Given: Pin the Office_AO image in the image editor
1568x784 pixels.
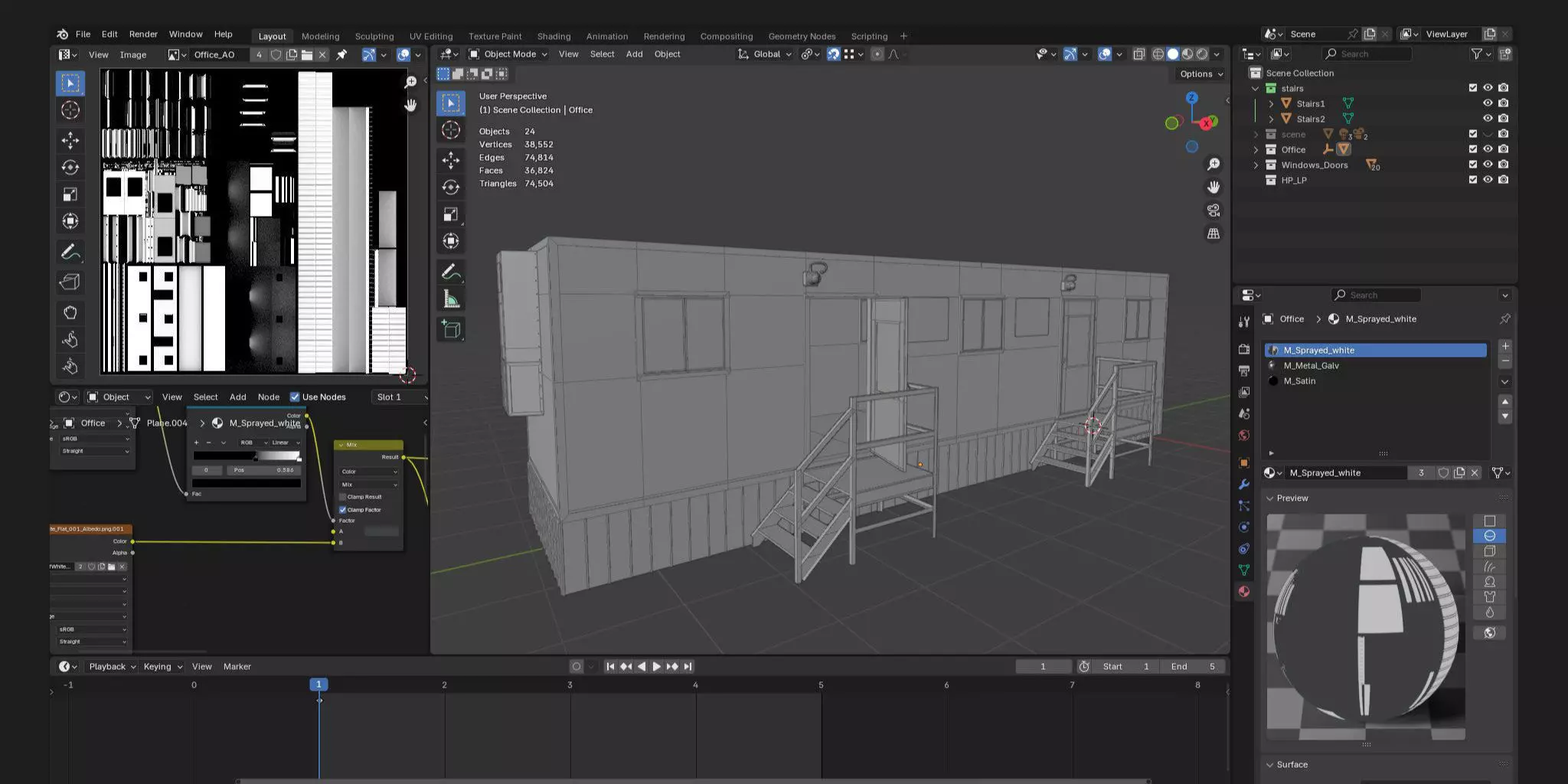Looking at the screenshot, I should (x=341, y=54).
